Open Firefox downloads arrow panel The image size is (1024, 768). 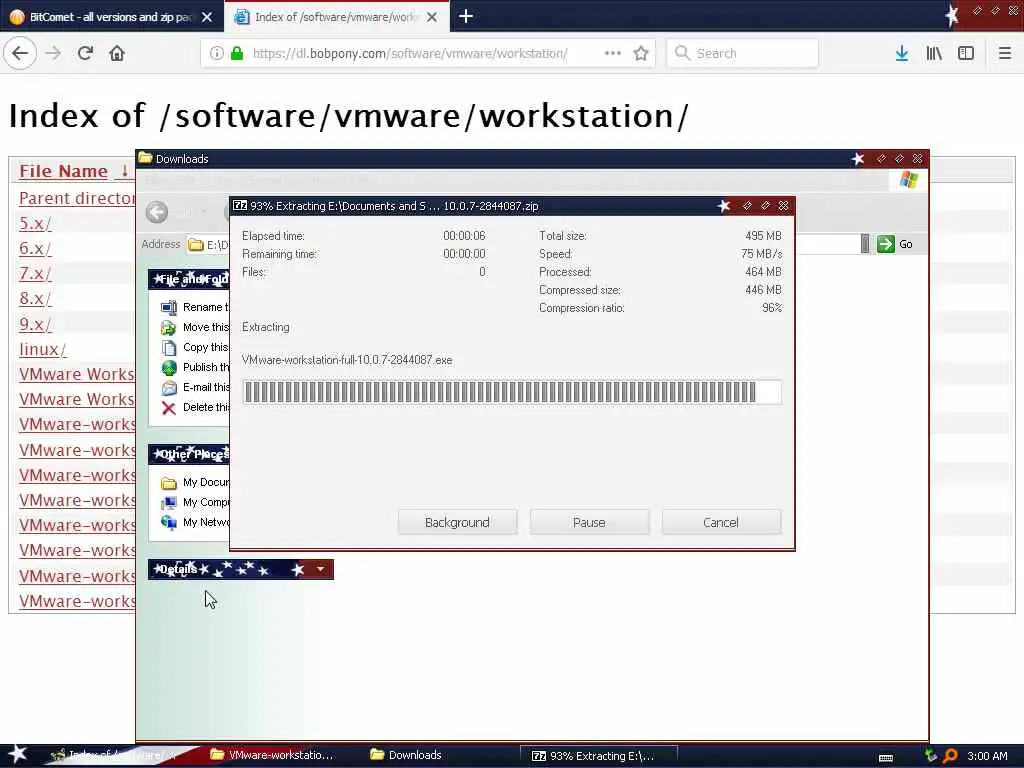pyautogui.click(x=902, y=53)
